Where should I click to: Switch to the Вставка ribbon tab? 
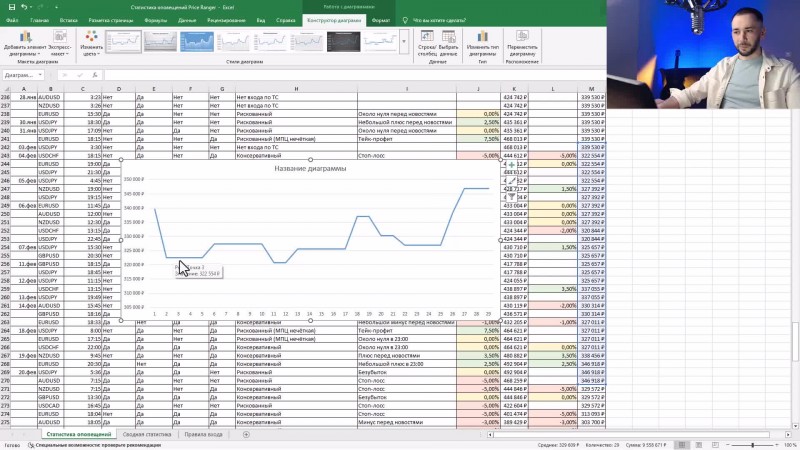coord(68,20)
